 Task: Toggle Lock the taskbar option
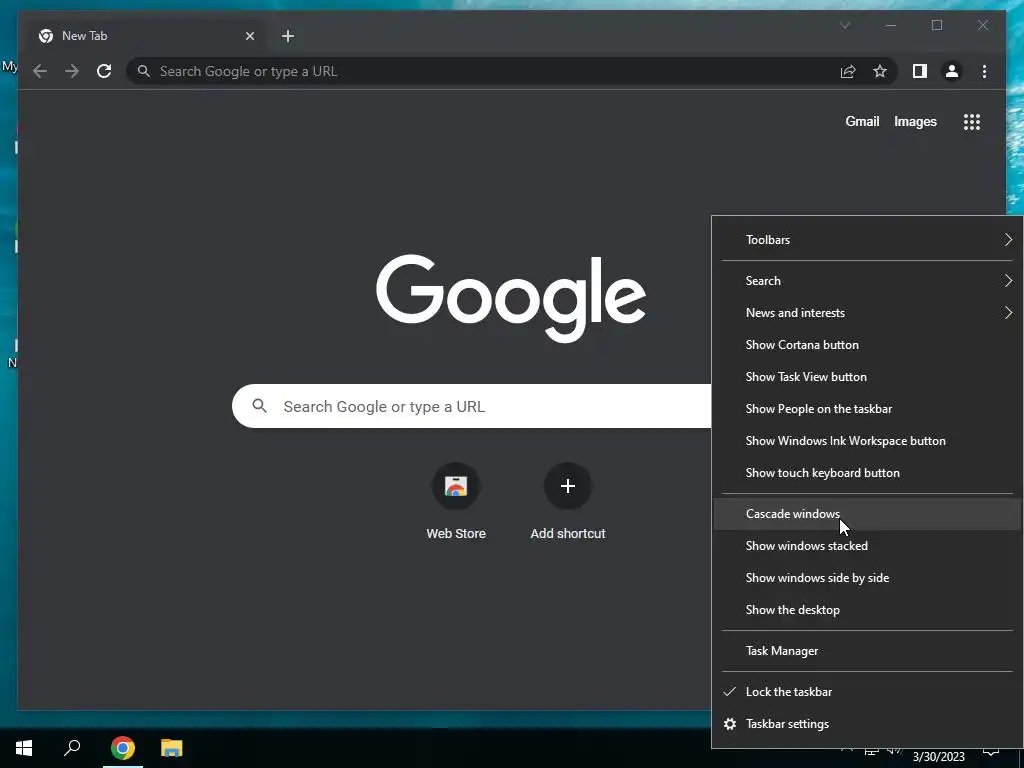point(867,692)
